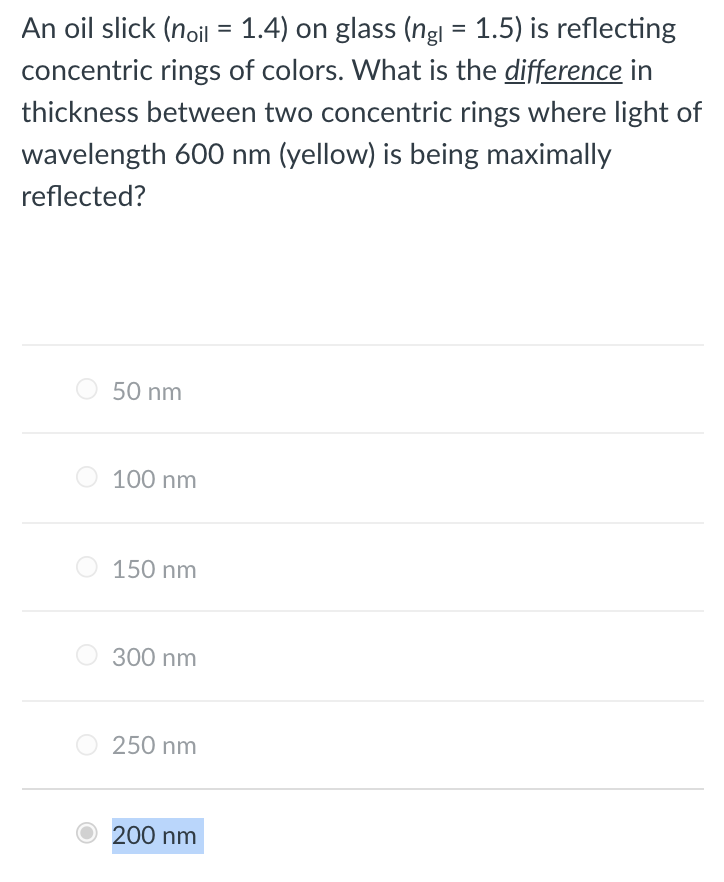Screen dimensions: 724x882
Task: Click the selected 200 nm radio button
Action: pos(87,833)
